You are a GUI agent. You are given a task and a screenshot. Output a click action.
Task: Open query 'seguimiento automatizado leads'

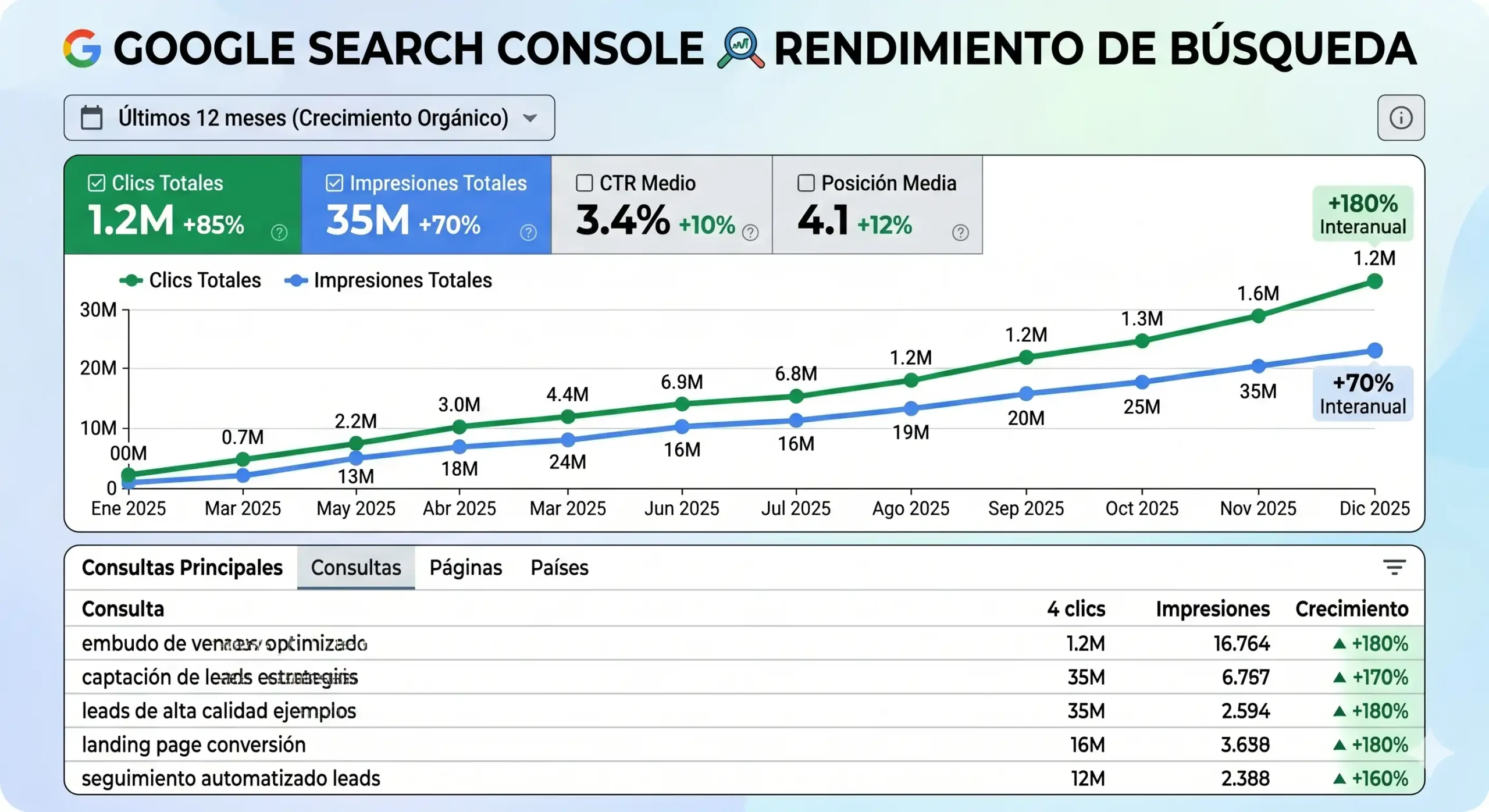(x=231, y=778)
